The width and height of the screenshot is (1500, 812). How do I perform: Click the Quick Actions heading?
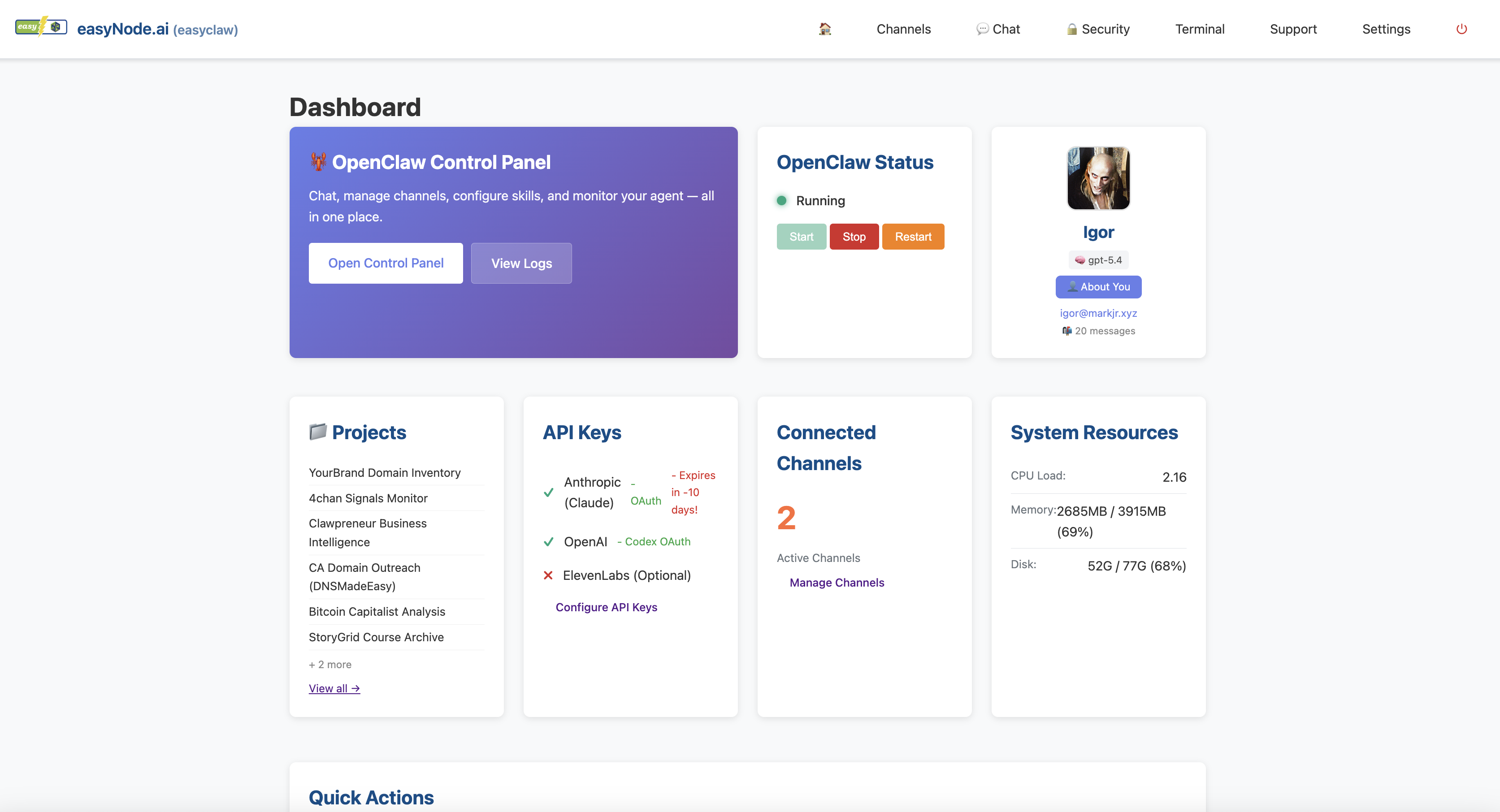pos(371,798)
